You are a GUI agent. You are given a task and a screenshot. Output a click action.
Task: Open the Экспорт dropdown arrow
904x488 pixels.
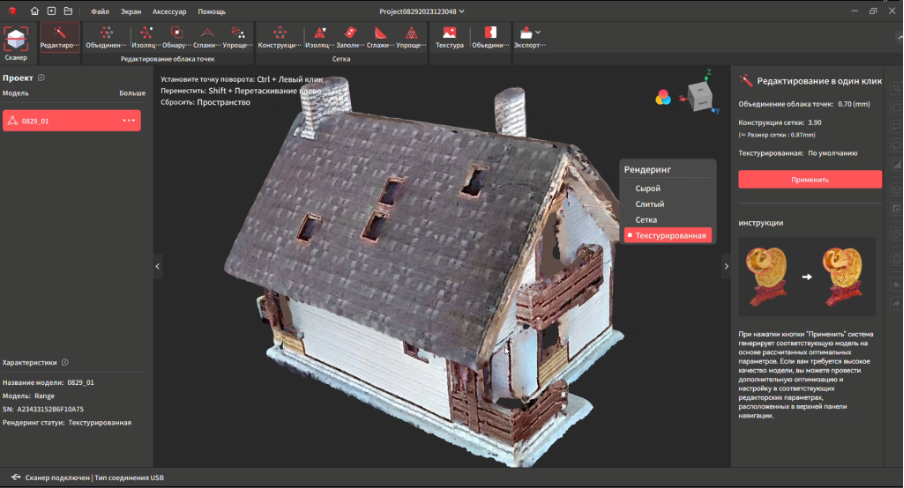point(539,33)
